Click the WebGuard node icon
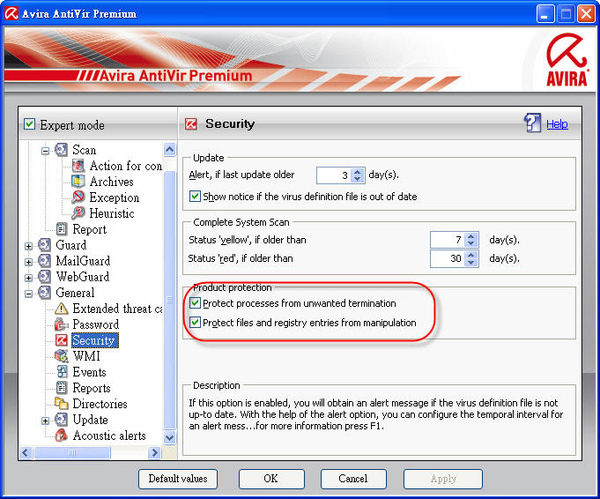 [44, 276]
